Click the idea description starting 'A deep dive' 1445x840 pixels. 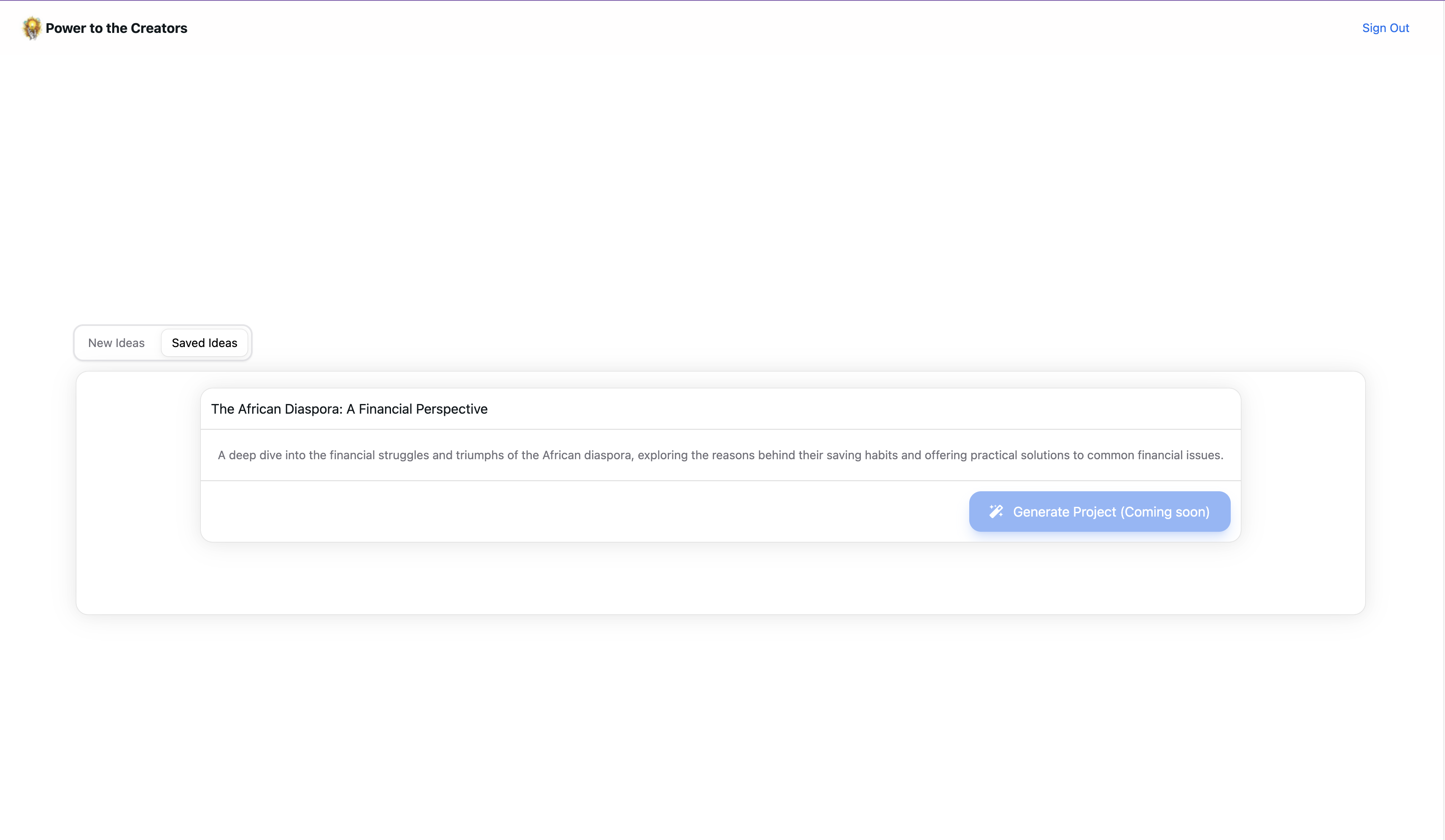(x=720, y=455)
